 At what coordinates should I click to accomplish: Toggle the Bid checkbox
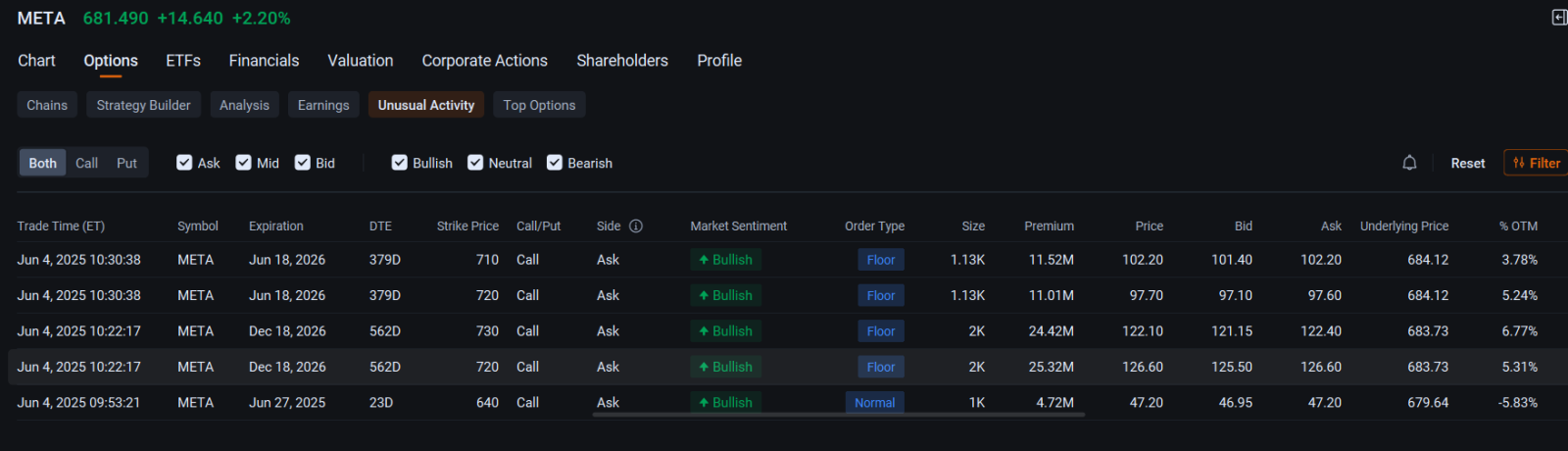[x=303, y=163]
